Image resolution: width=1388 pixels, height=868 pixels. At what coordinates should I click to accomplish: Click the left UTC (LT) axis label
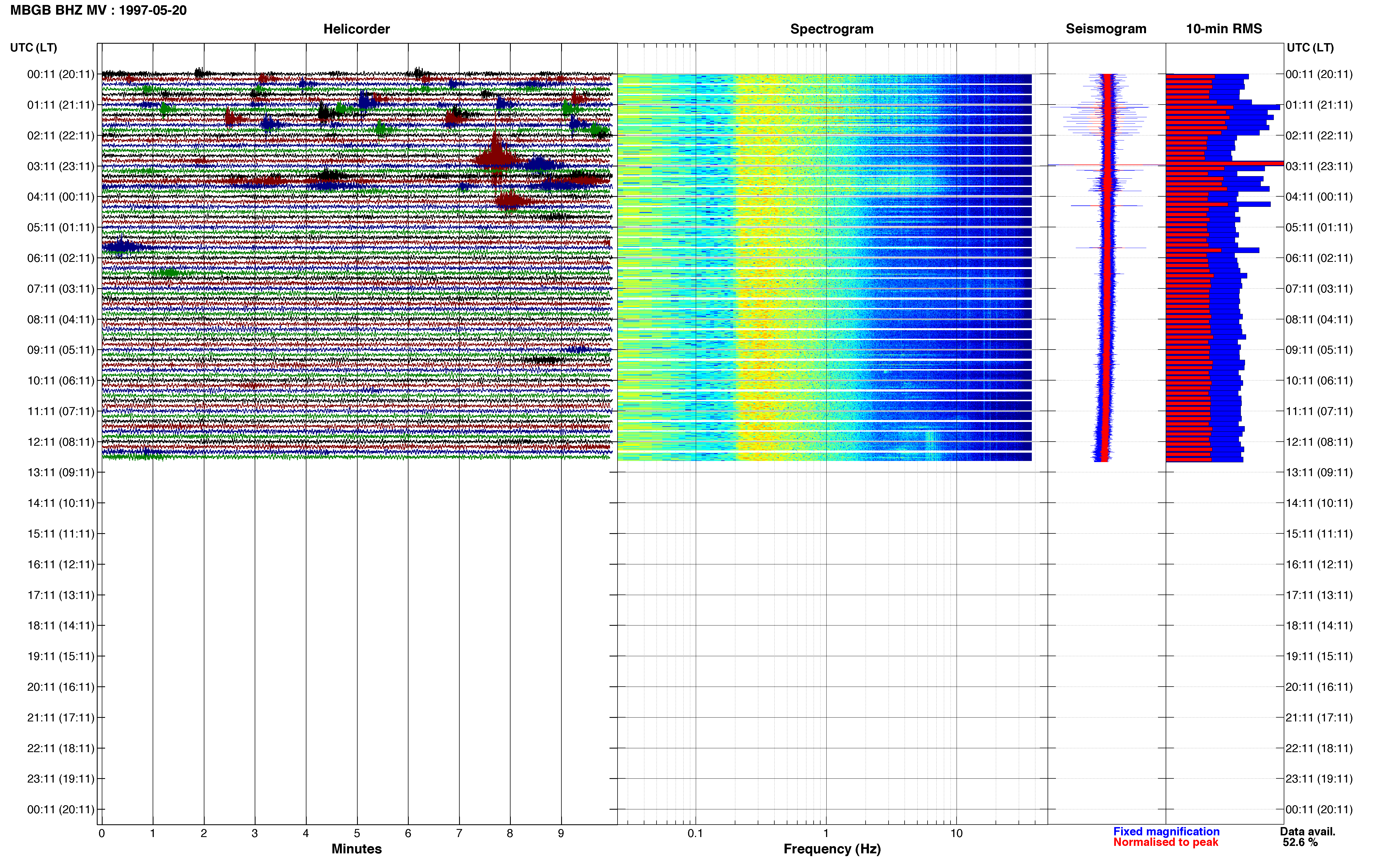click(33, 48)
